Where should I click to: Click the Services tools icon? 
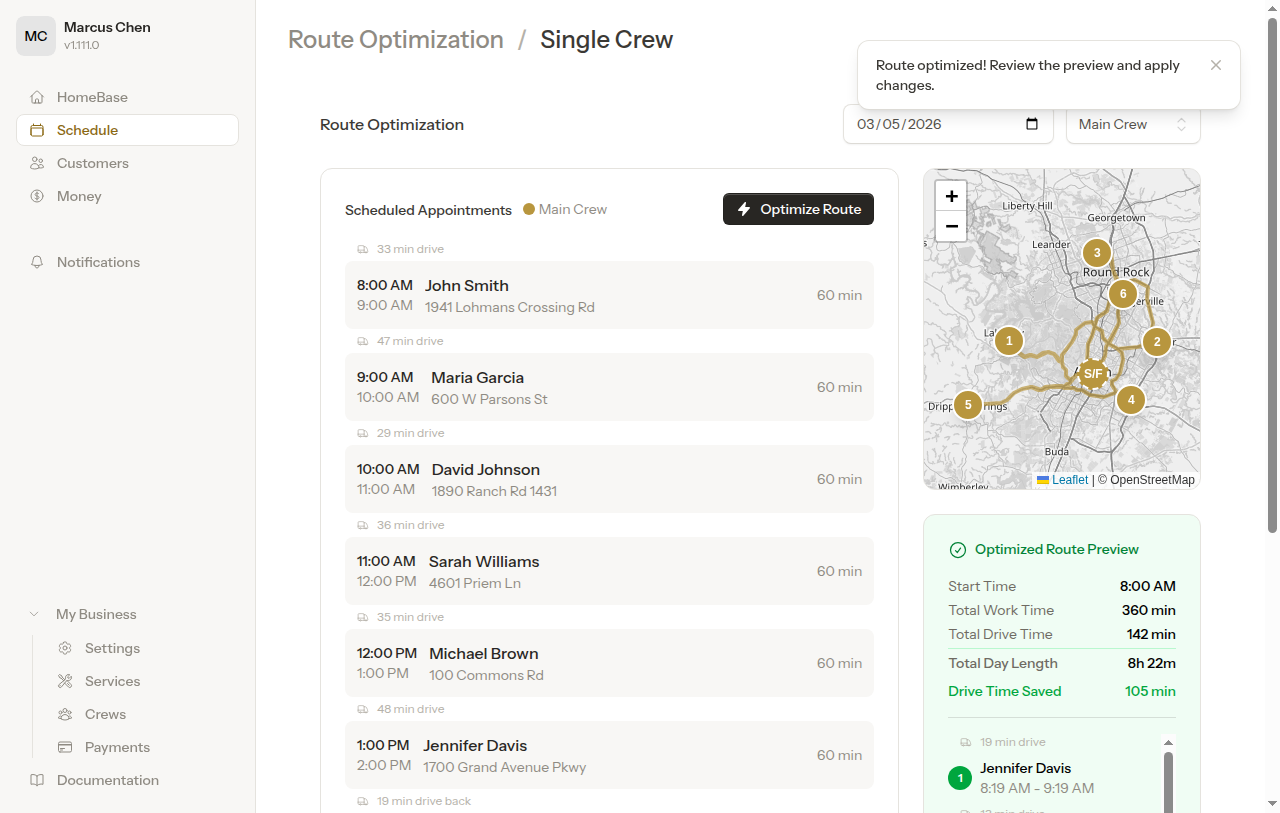(x=65, y=681)
